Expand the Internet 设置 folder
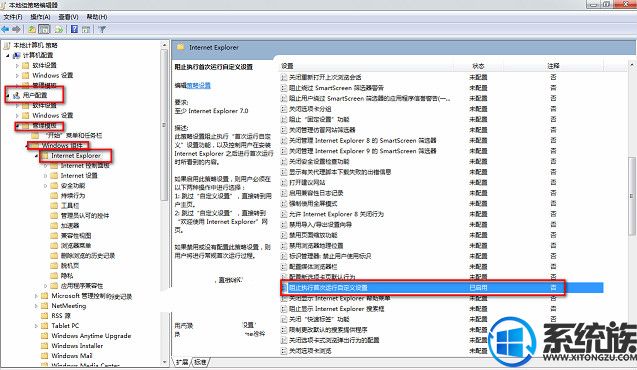The width and height of the screenshot is (637, 370). 46,175
